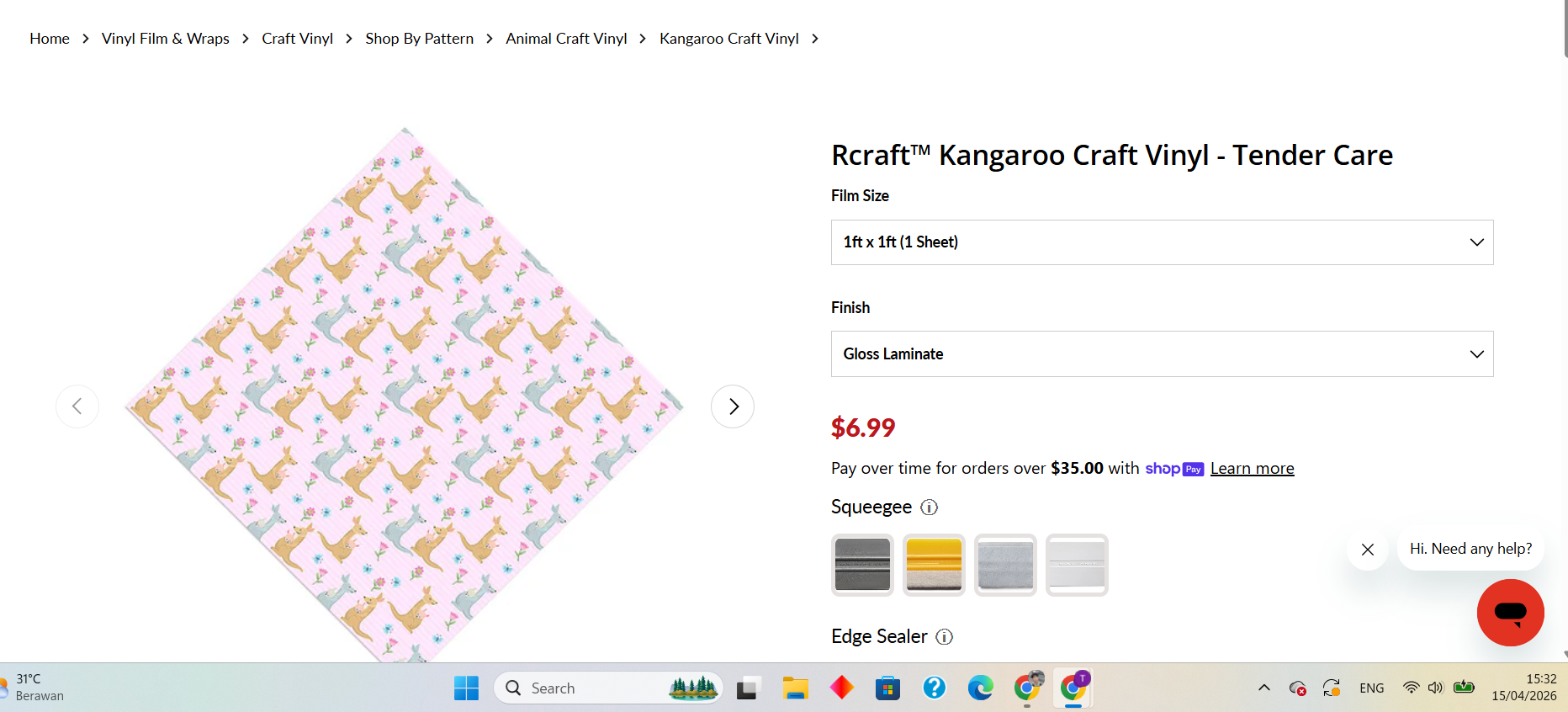This screenshot has height=712, width=1568.
Task: Click the Learn more link
Action: tap(1252, 468)
